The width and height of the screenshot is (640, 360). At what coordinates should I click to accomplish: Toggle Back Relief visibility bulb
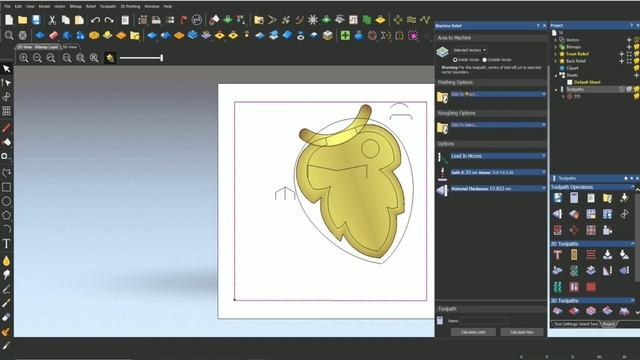tap(637, 61)
